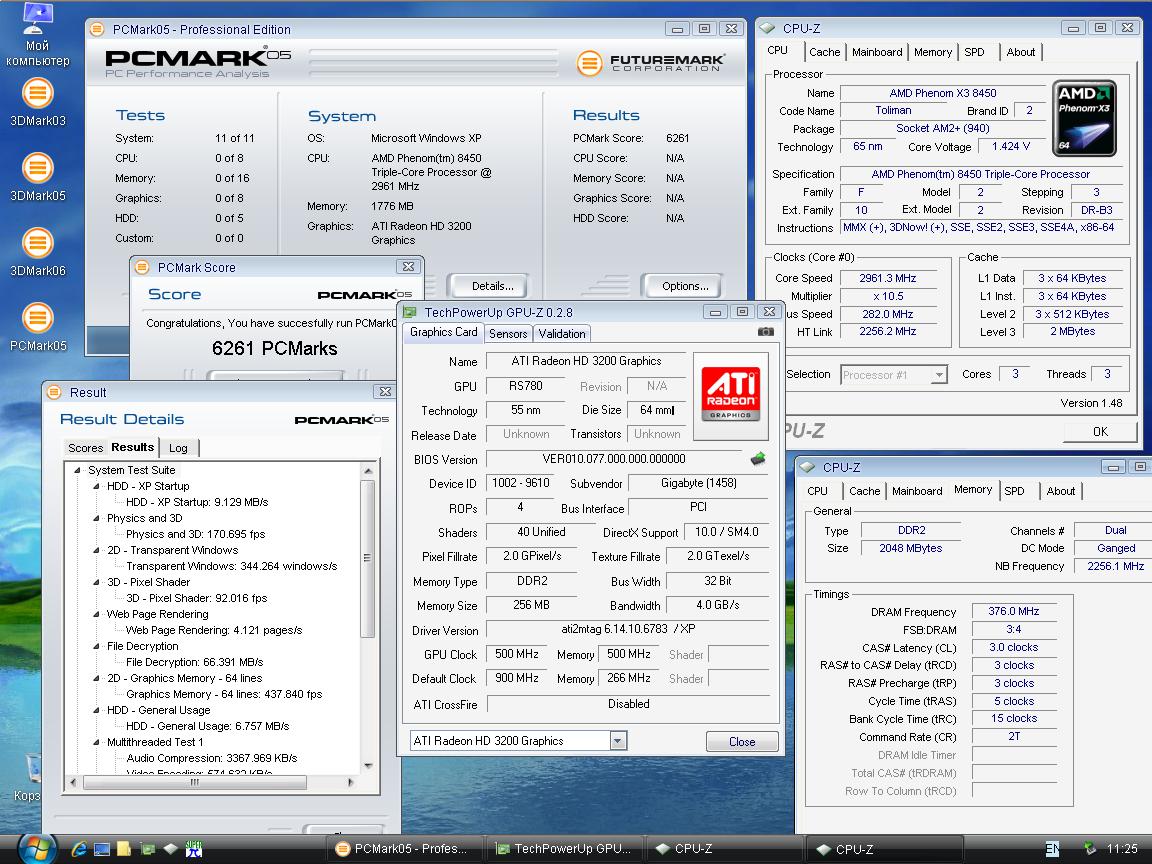Launch GPU-Z from the quick launch bar
This screenshot has width=1152, height=864.
click(148, 849)
